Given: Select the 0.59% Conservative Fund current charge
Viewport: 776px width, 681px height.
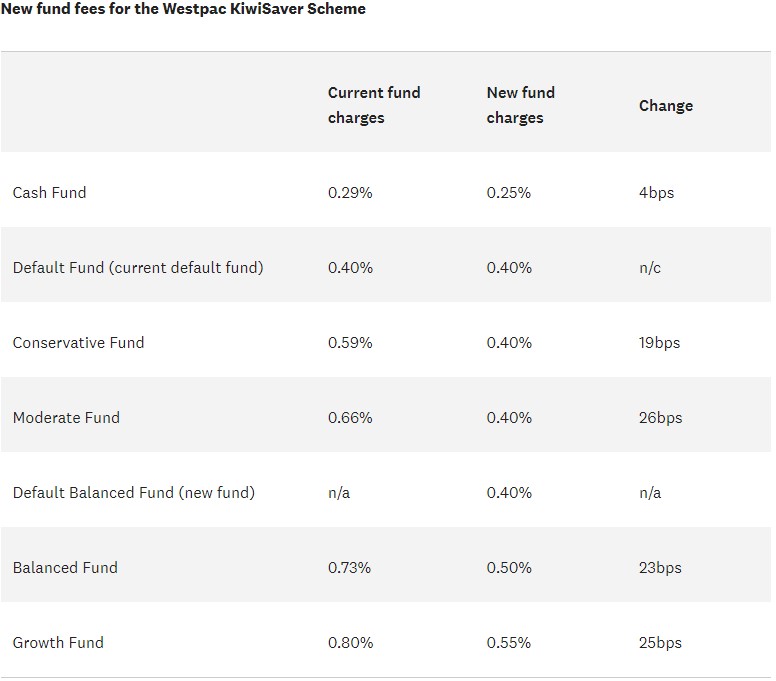Looking at the screenshot, I should pyautogui.click(x=350, y=343).
